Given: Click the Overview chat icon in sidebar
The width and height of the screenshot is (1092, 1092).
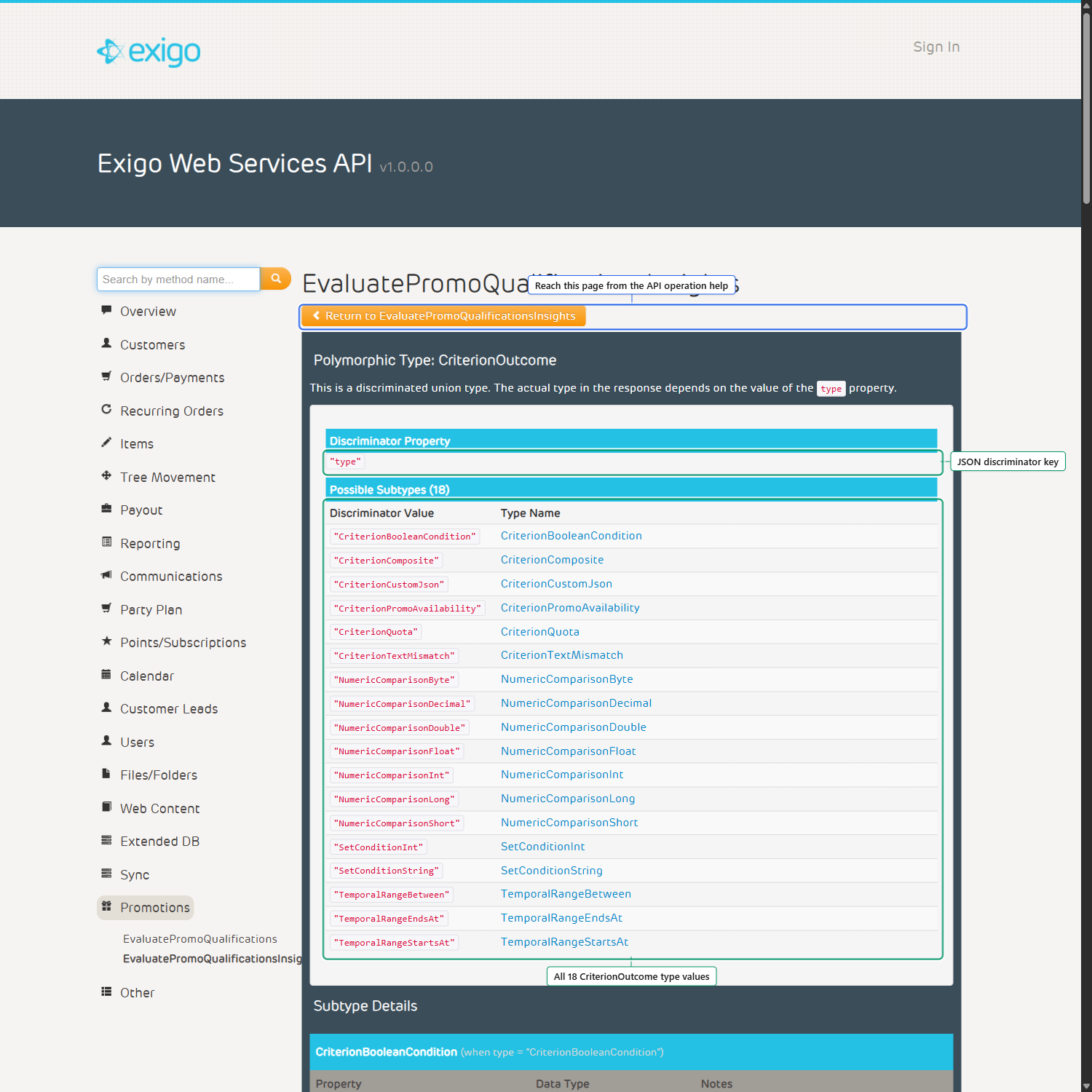Looking at the screenshot, I should [106, 310].
